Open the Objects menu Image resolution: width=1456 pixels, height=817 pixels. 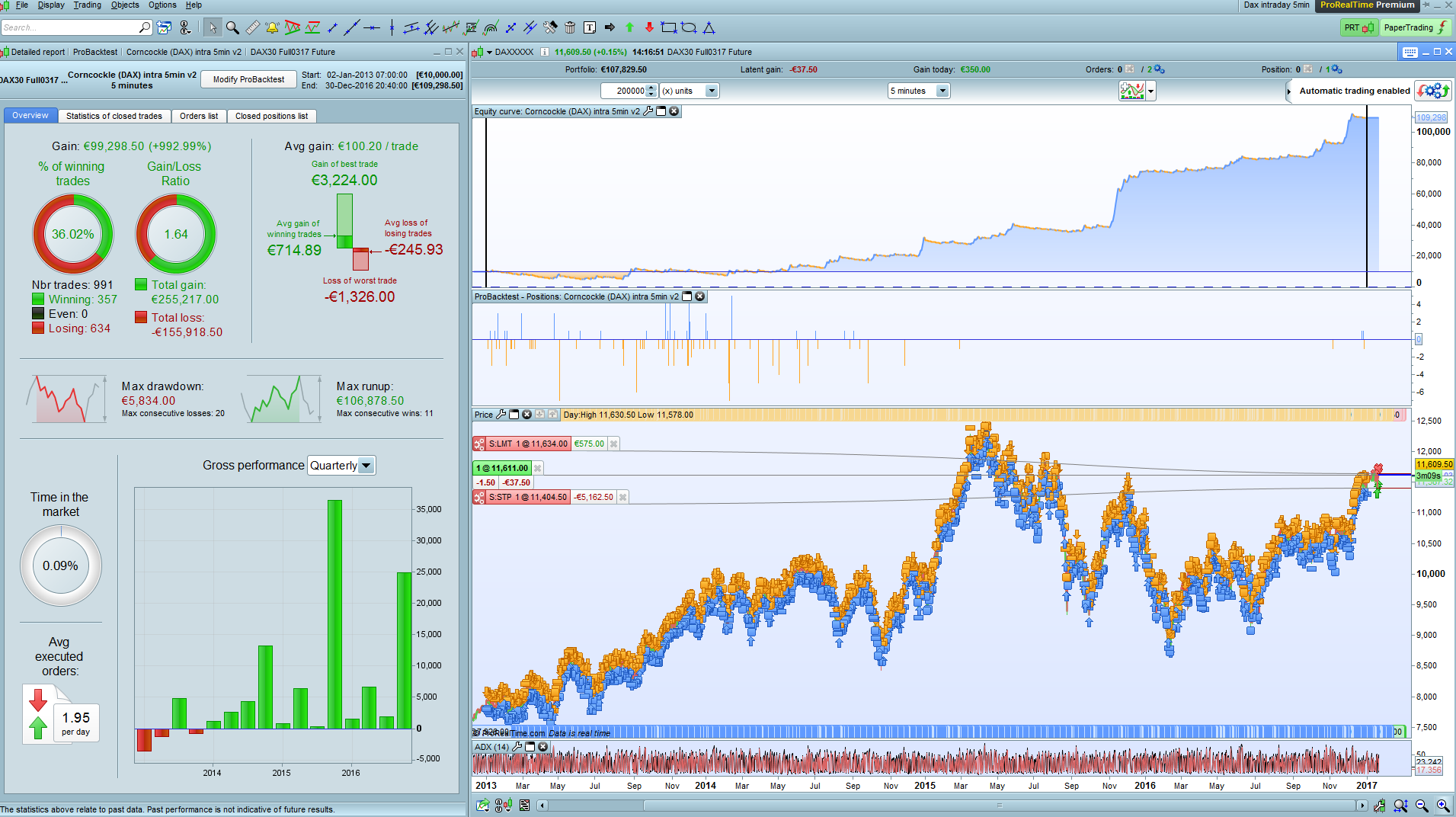pyautogui.click(x=125, y=5)
